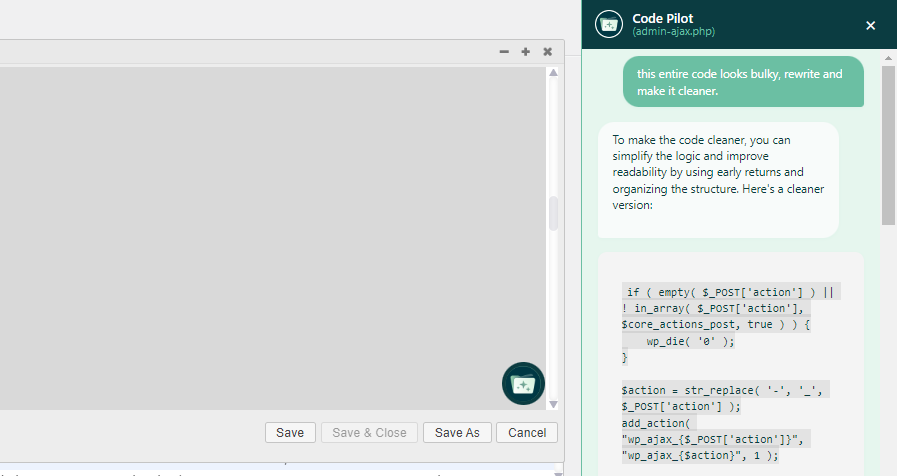The height and width of the screenshot is (476, 897).
Task: Click the Save button
Action: [x=290, y=433]
